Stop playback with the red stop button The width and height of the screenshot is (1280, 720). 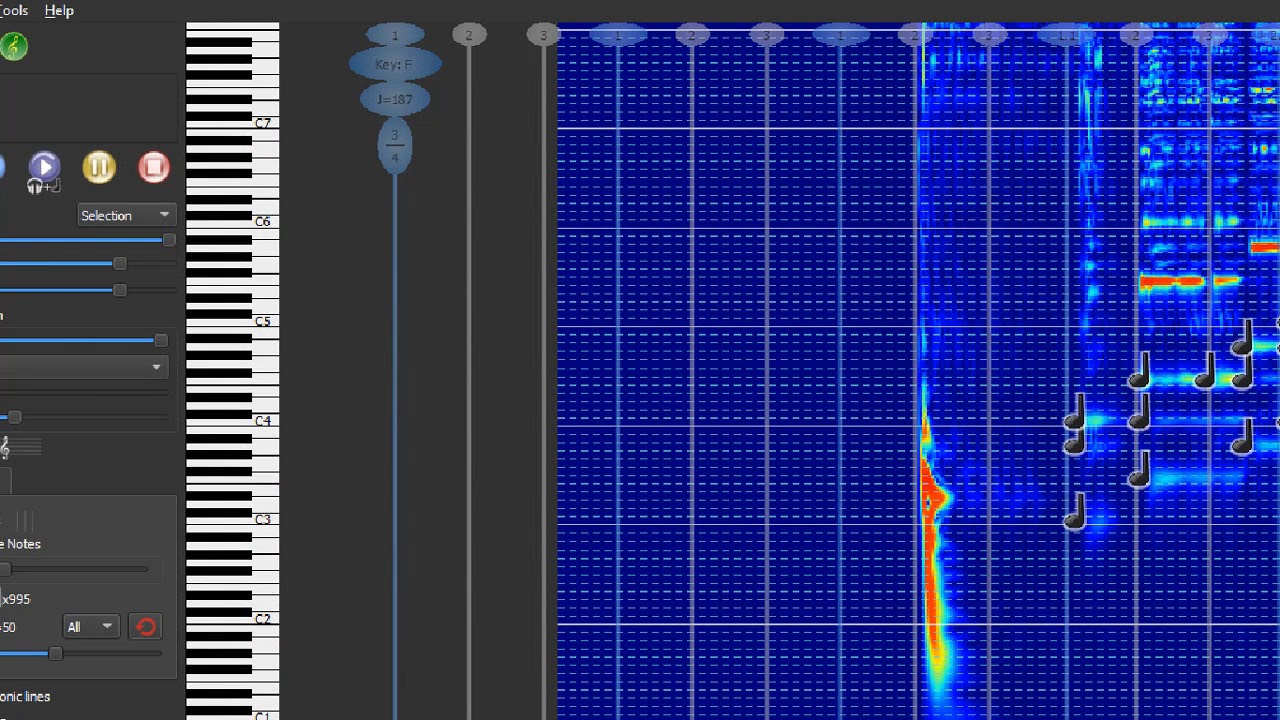coord(153,167)
